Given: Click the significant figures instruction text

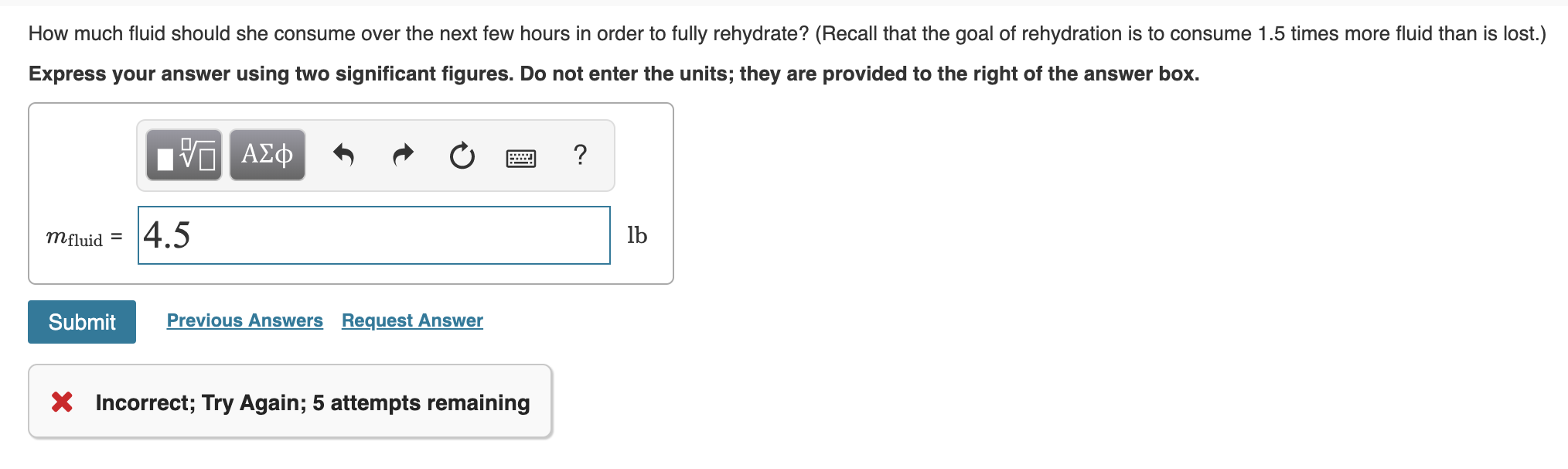Looking at the screenshot, I should [614, 74].
